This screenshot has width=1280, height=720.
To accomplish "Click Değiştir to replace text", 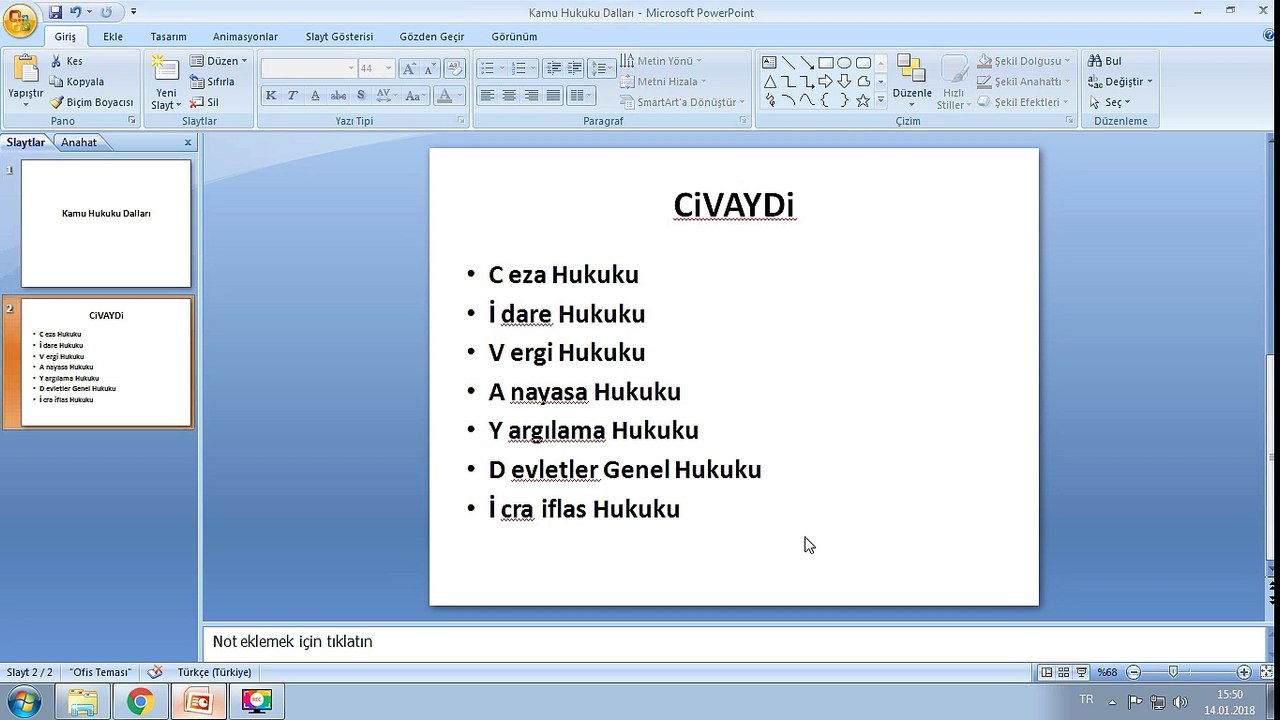I will tap(1120, 82).
